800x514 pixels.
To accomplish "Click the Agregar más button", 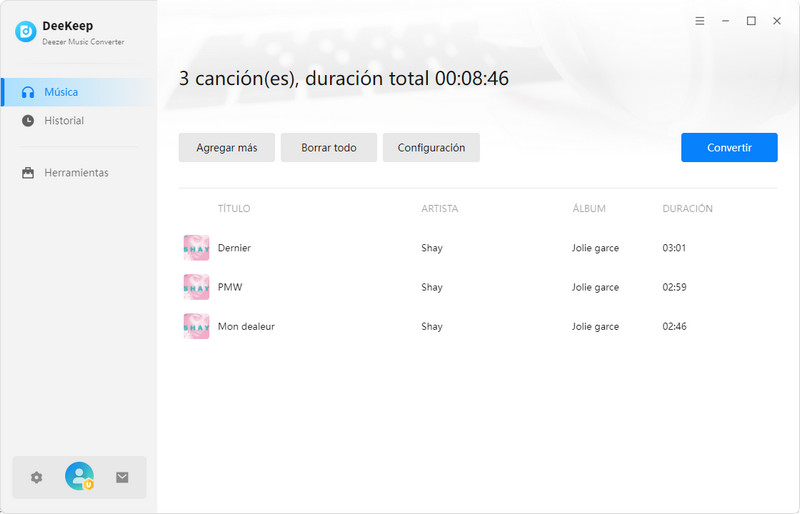I will click(x=227, y=148).
